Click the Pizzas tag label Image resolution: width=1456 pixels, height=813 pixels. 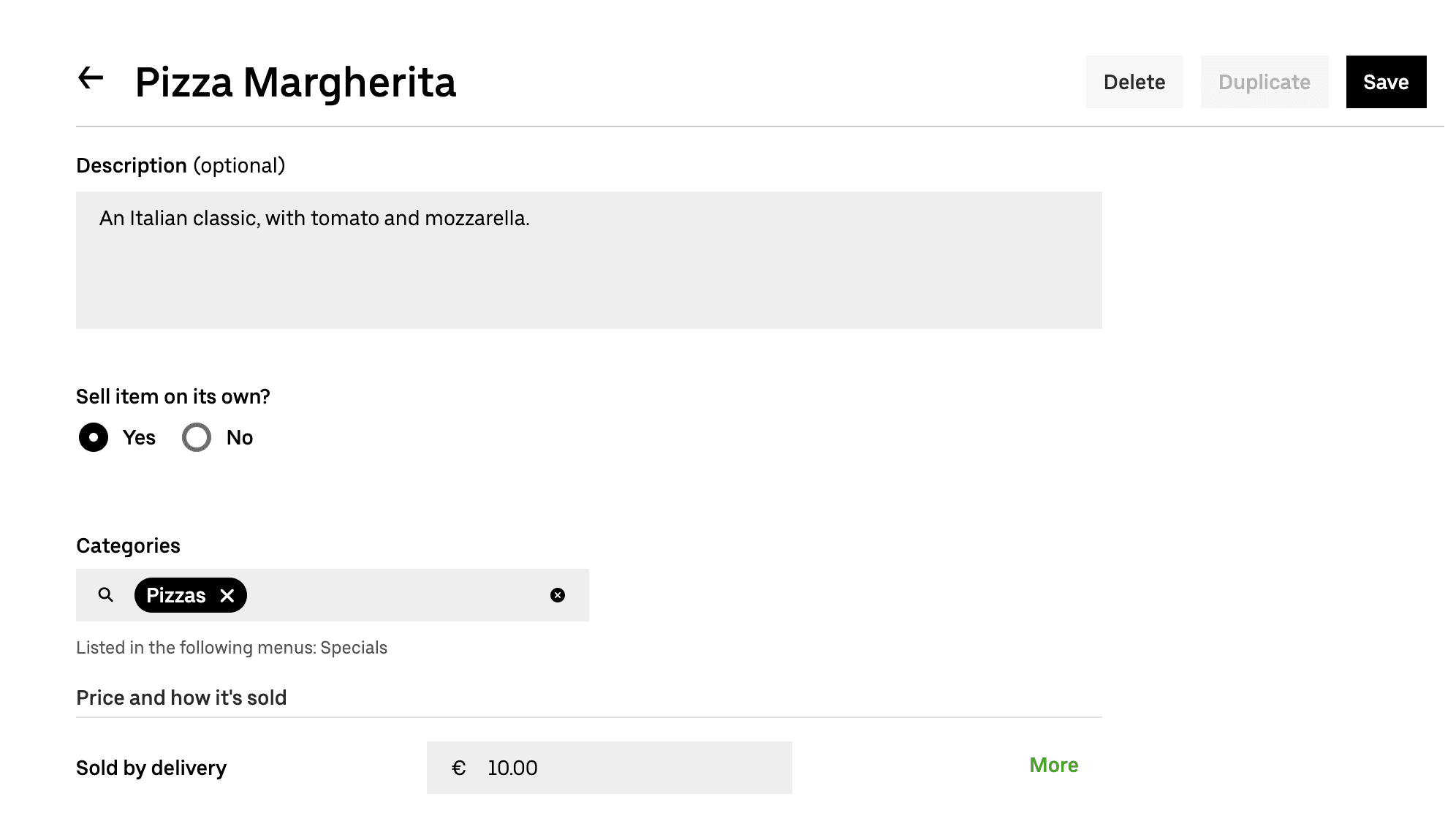click(176, 596)
